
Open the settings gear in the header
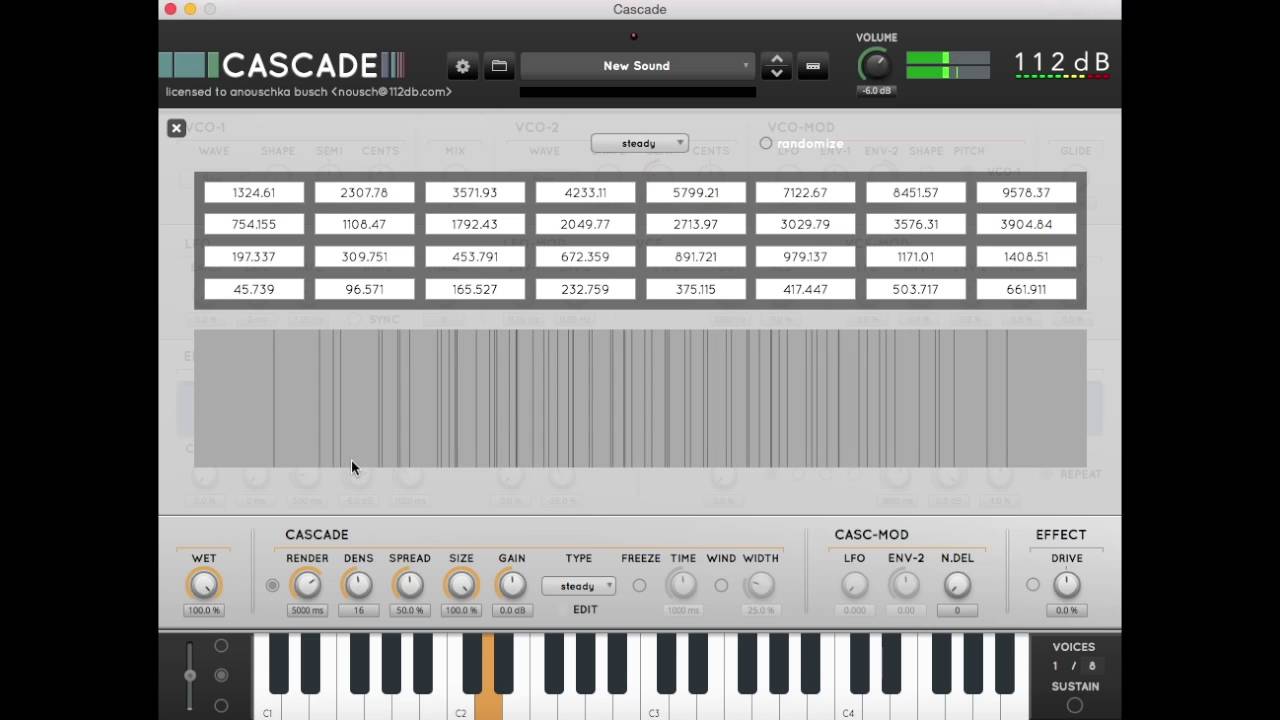click(462, 66)
